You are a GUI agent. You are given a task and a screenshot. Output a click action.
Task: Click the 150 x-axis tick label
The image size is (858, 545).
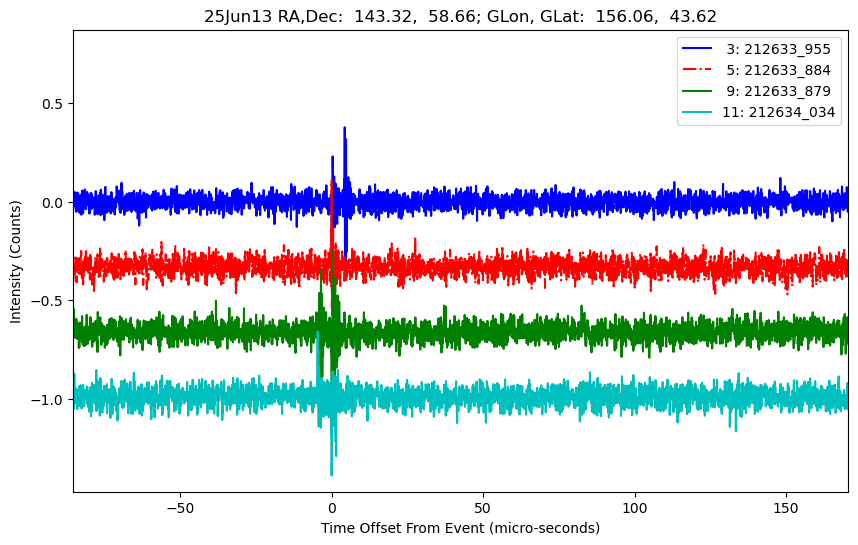point(786,508)
